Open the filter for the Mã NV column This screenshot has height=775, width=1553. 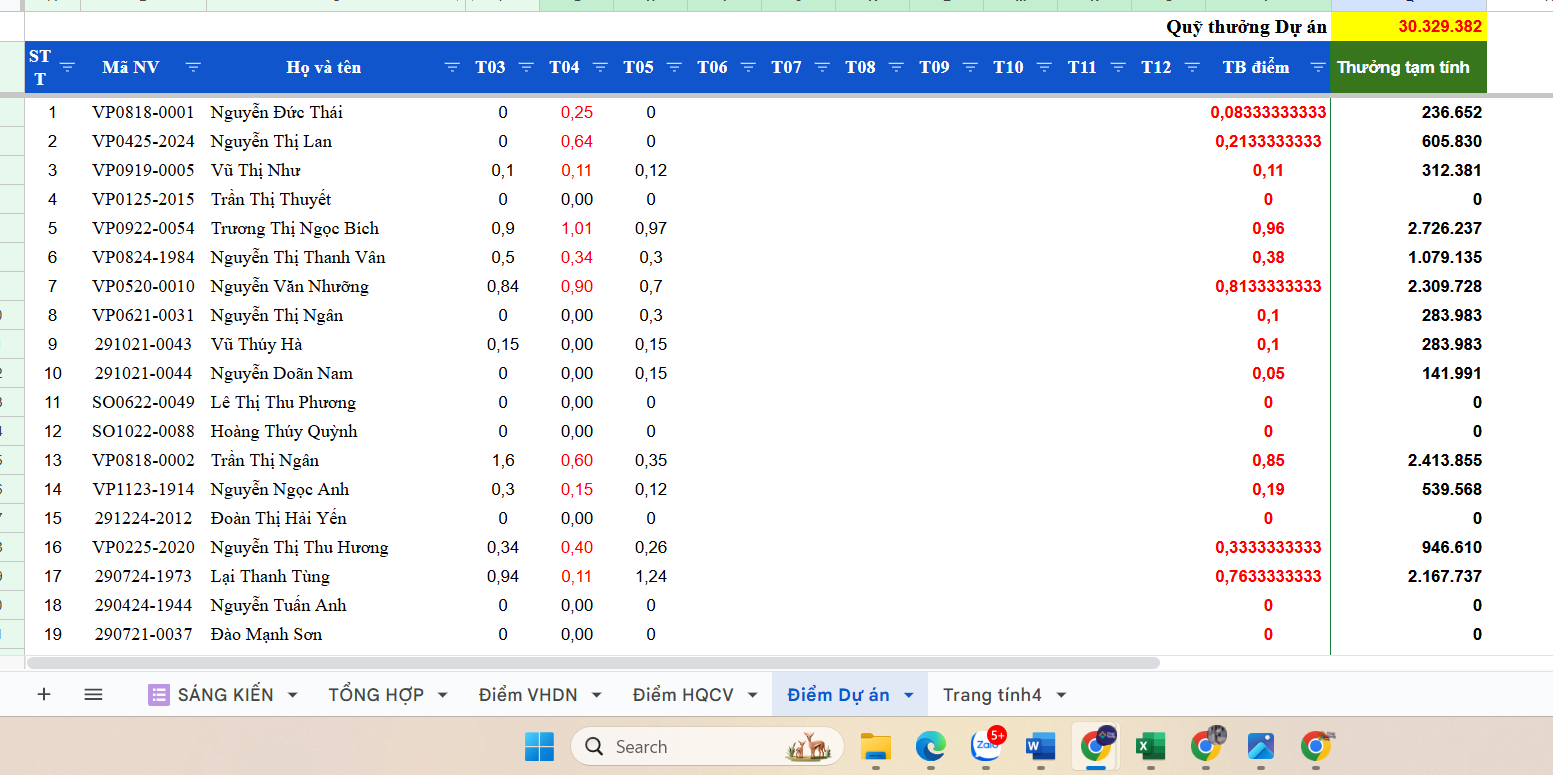click(193, 67)
